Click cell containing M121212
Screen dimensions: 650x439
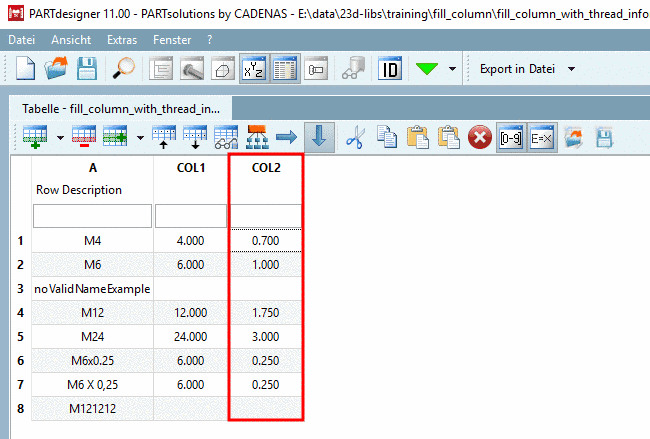(92, 409)
